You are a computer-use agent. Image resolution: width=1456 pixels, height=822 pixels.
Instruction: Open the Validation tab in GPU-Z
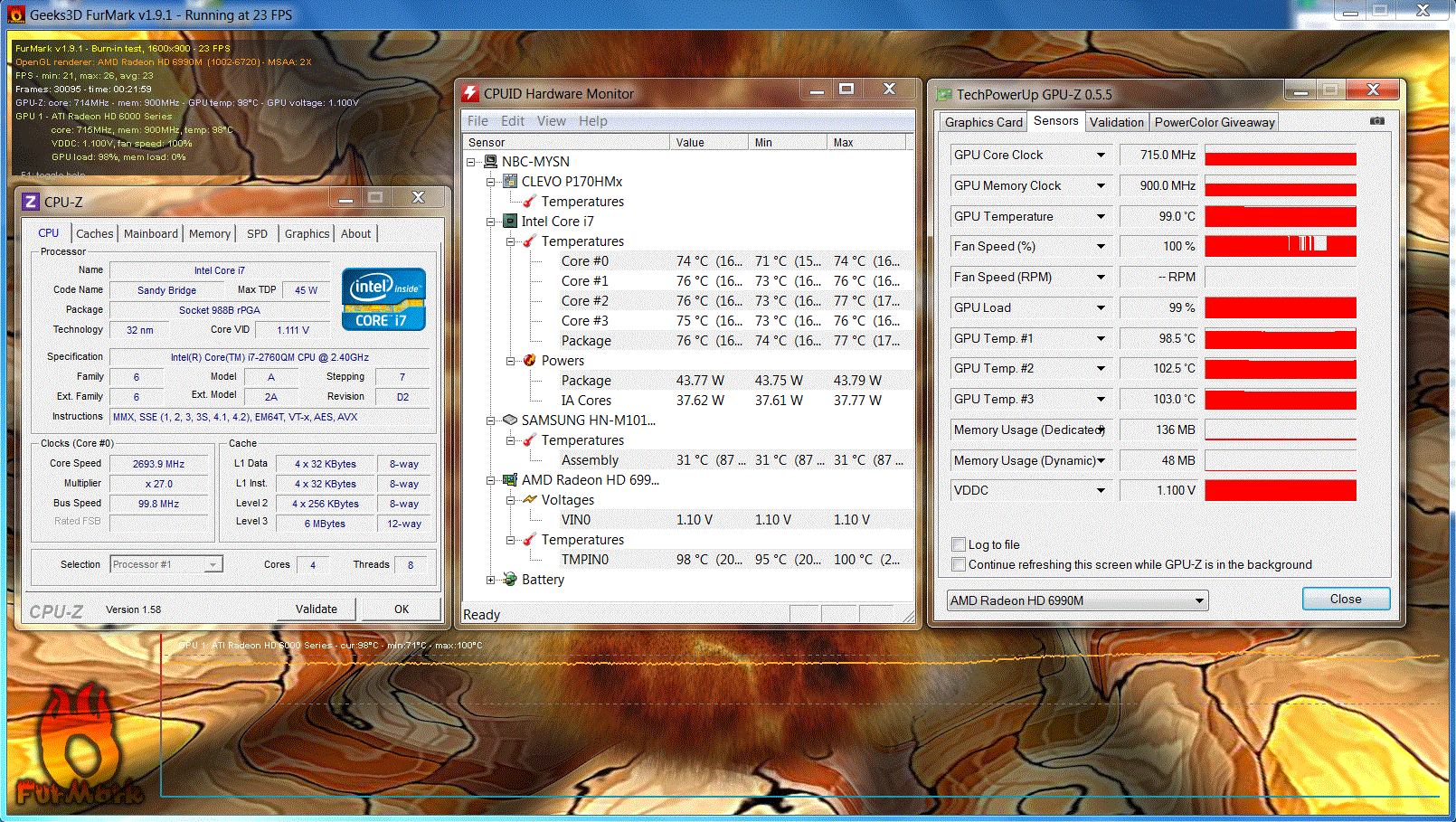(x=1117, y=122)
